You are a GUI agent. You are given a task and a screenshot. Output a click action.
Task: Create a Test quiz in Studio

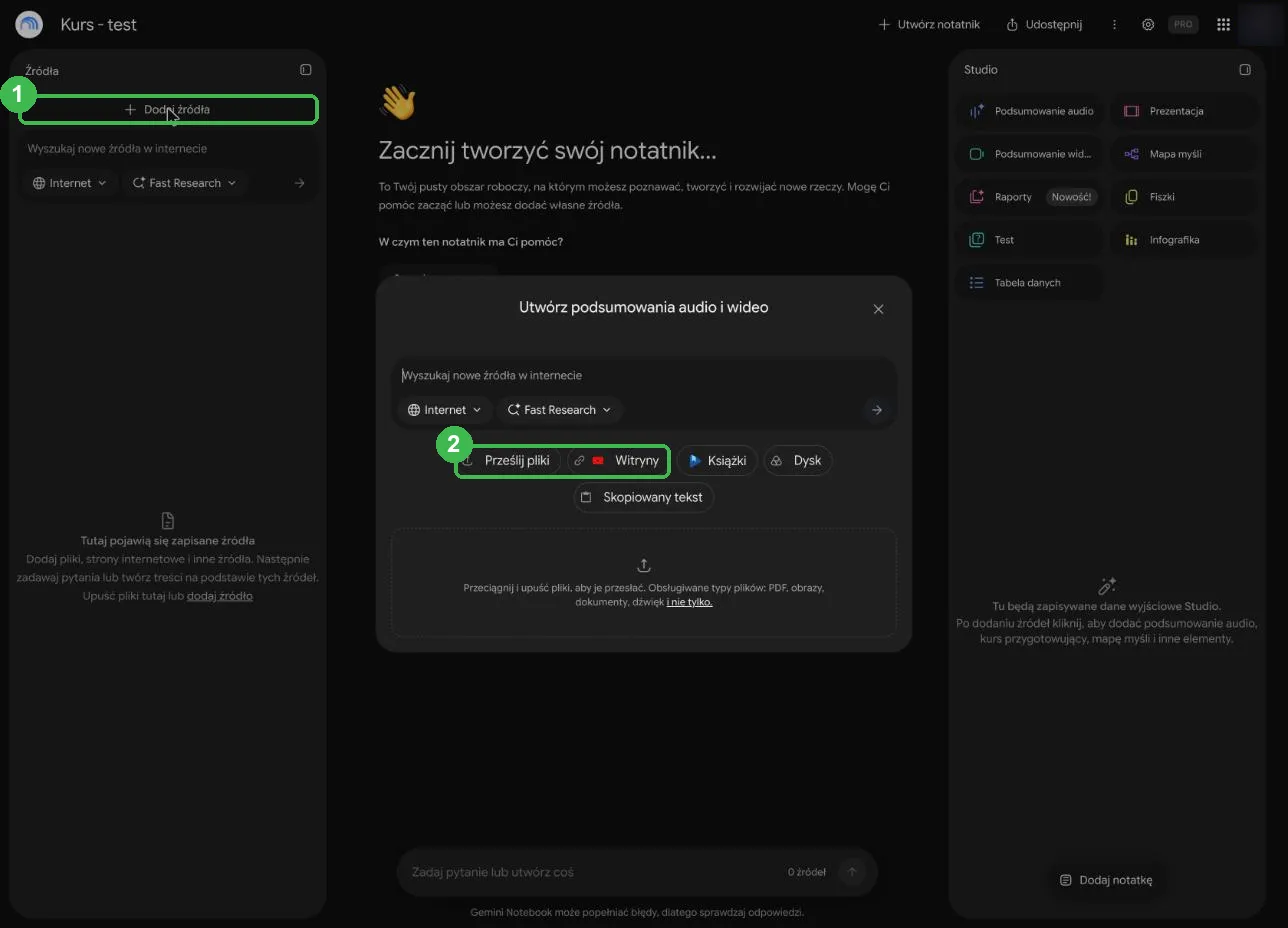click(x=1031, y=240)
